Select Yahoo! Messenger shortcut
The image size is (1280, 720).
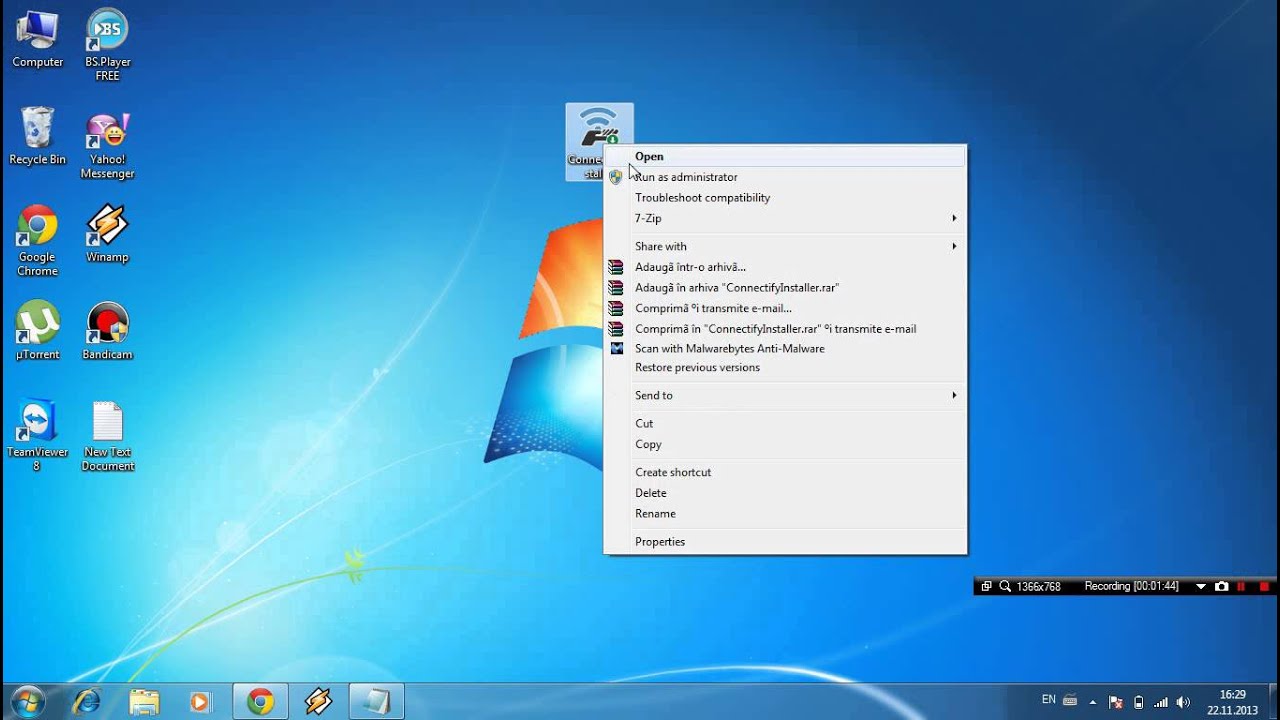(x=107, y=144)
